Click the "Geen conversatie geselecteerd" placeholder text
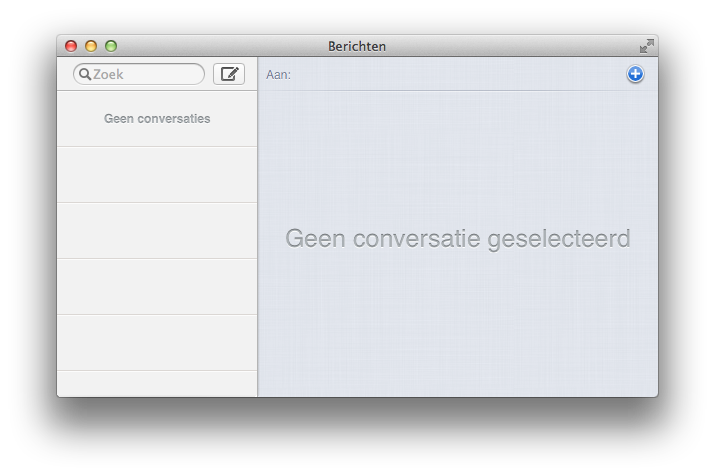This screenshot has height=476, width=715. (457, 239)
